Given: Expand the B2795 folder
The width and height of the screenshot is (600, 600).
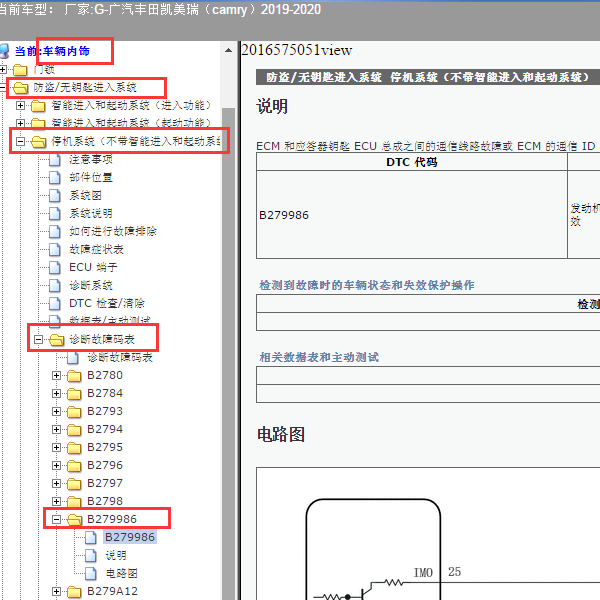Looking at the screenshot, I should [56, 447].
